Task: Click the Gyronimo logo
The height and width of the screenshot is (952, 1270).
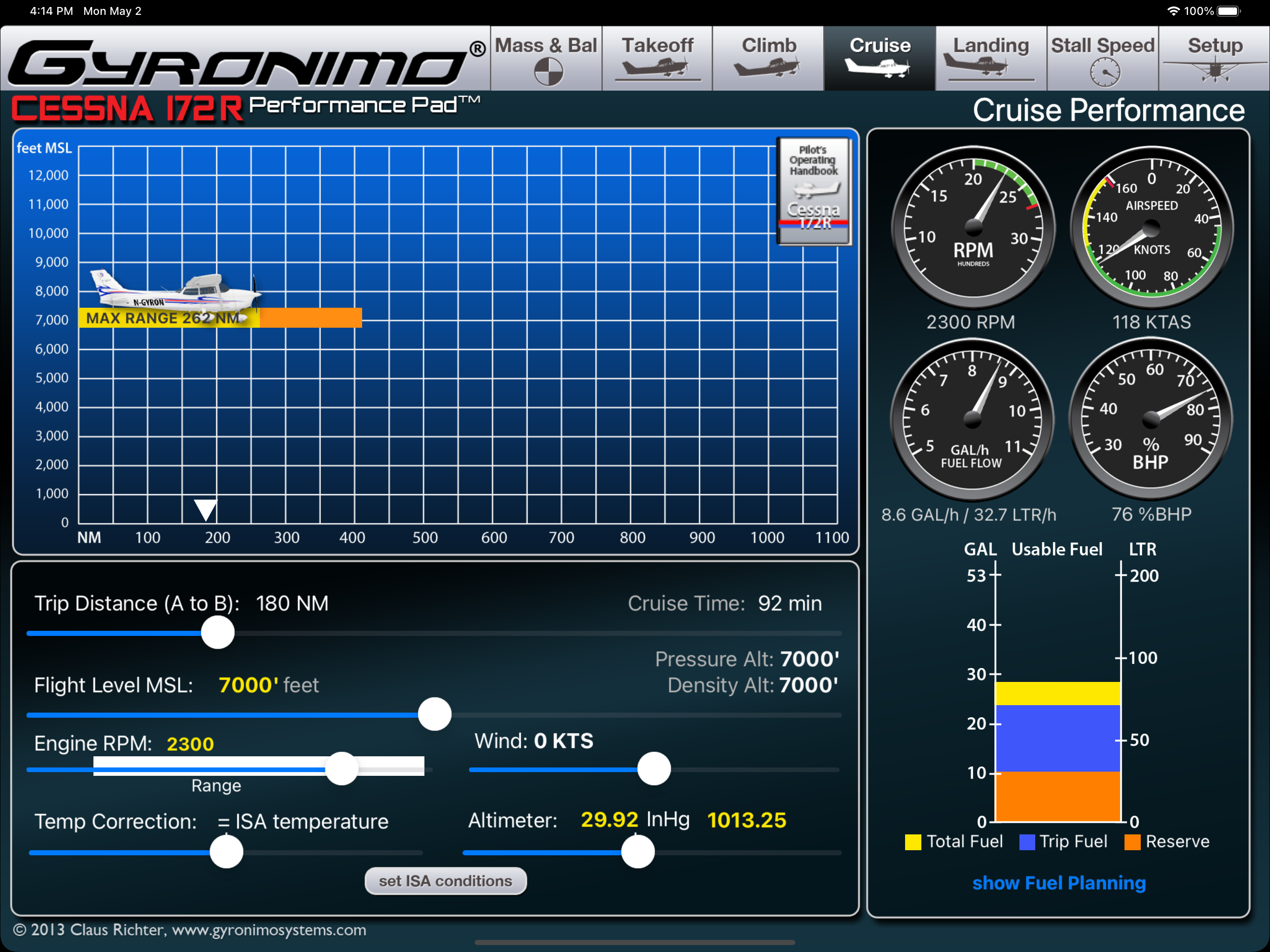Action: [x=247, y=62]
